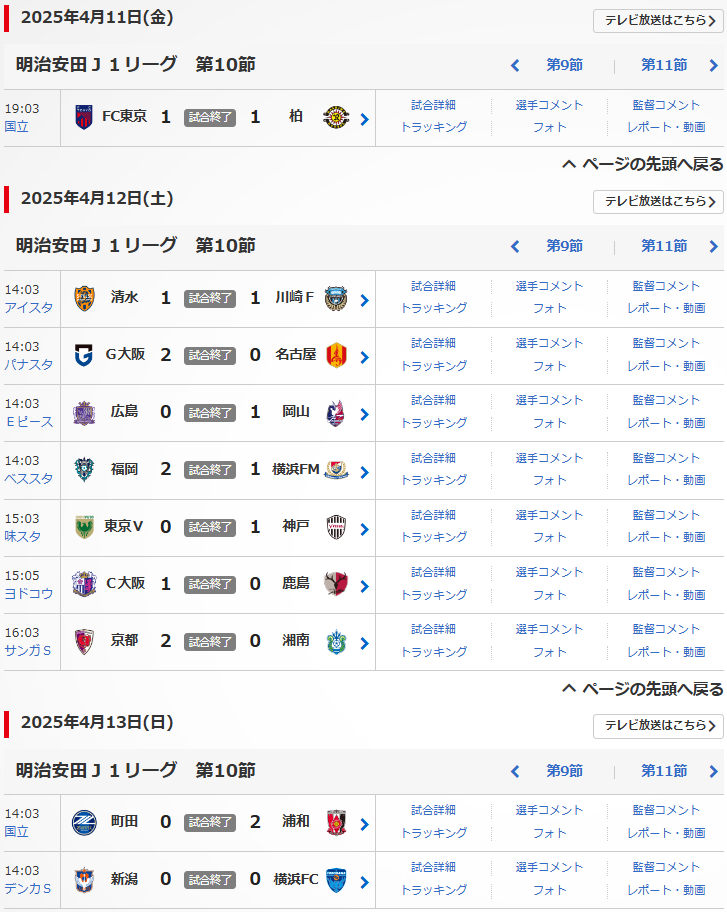Open レポート・動画 for 町田 vs 浦和

[666, 833]
